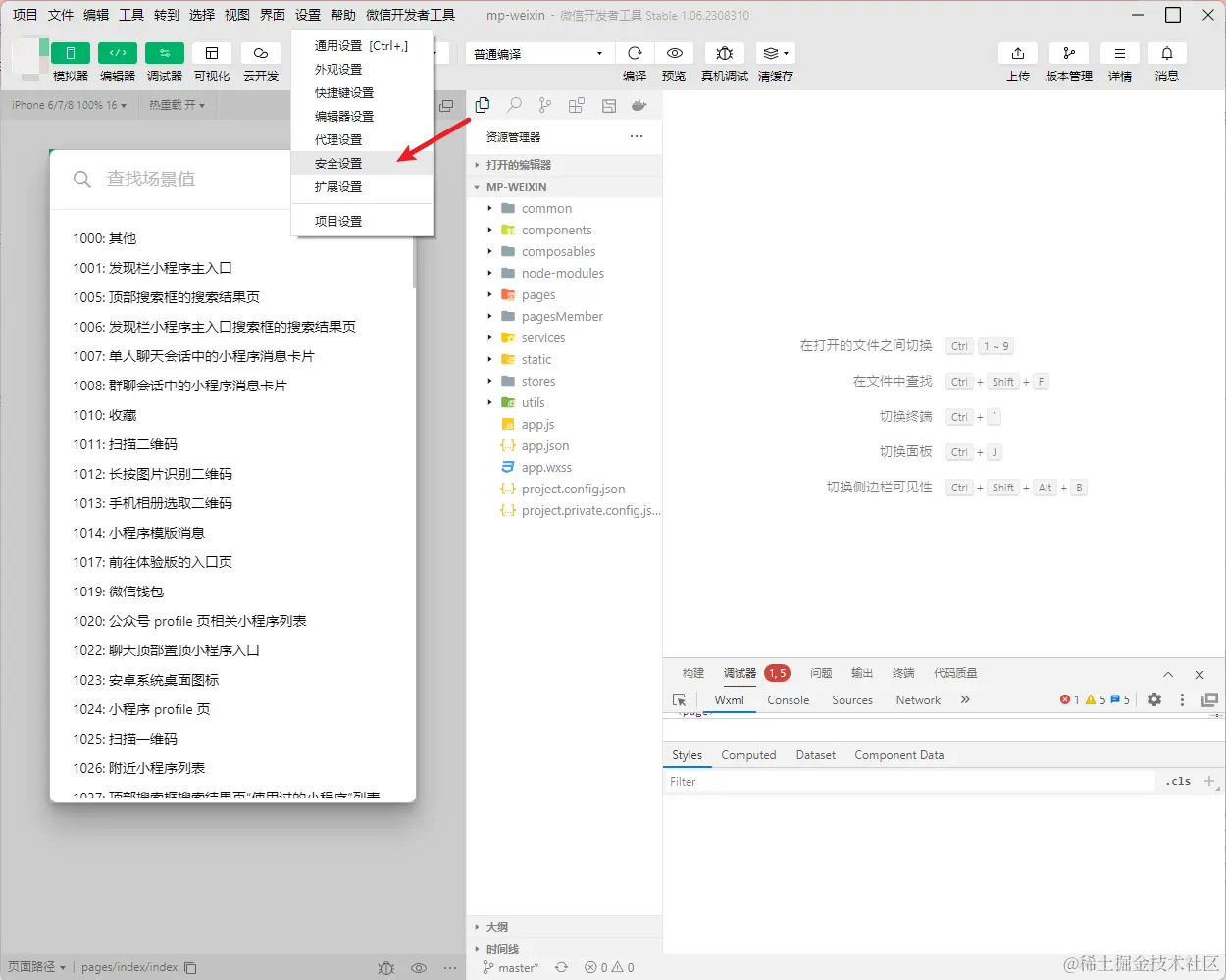Image resolution: width=1226 pixels, height=980 pixels.
Task: Collapse the MP-WEIXIN project tree
Action: (565, 187)
